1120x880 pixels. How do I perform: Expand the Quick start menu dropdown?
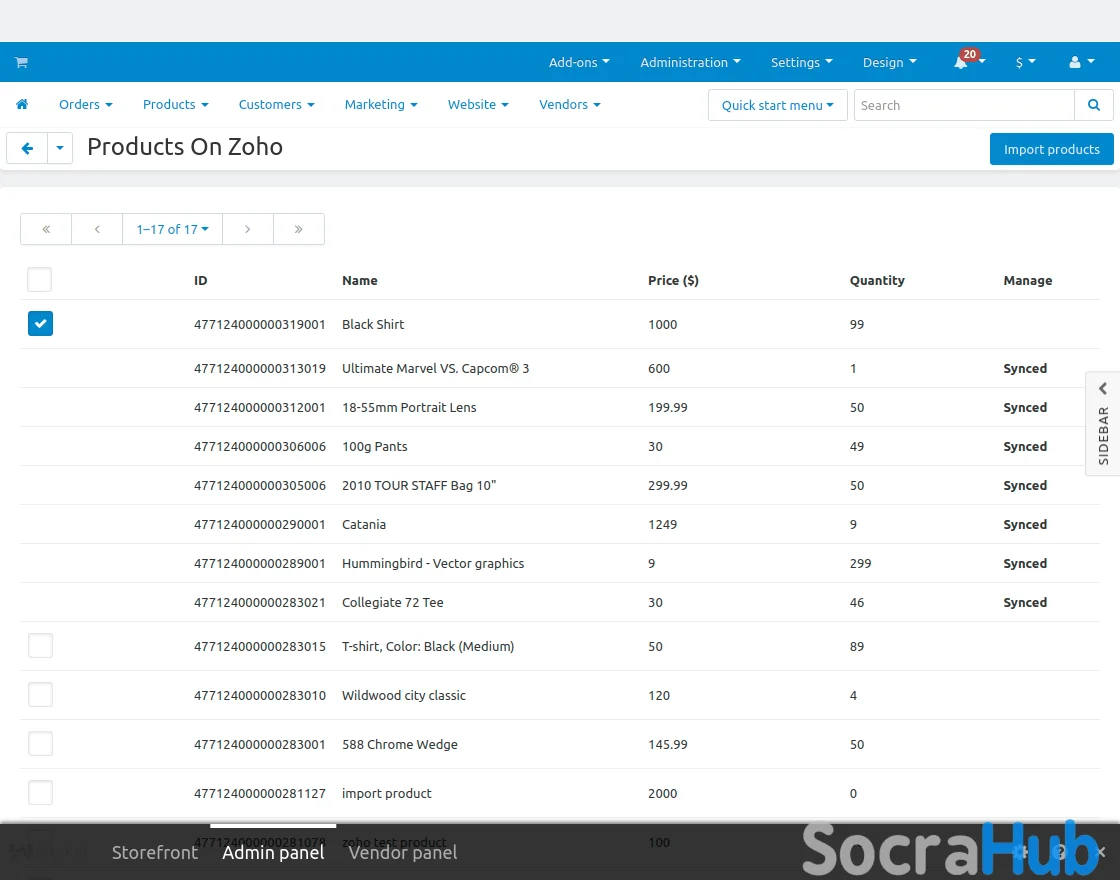777,105
